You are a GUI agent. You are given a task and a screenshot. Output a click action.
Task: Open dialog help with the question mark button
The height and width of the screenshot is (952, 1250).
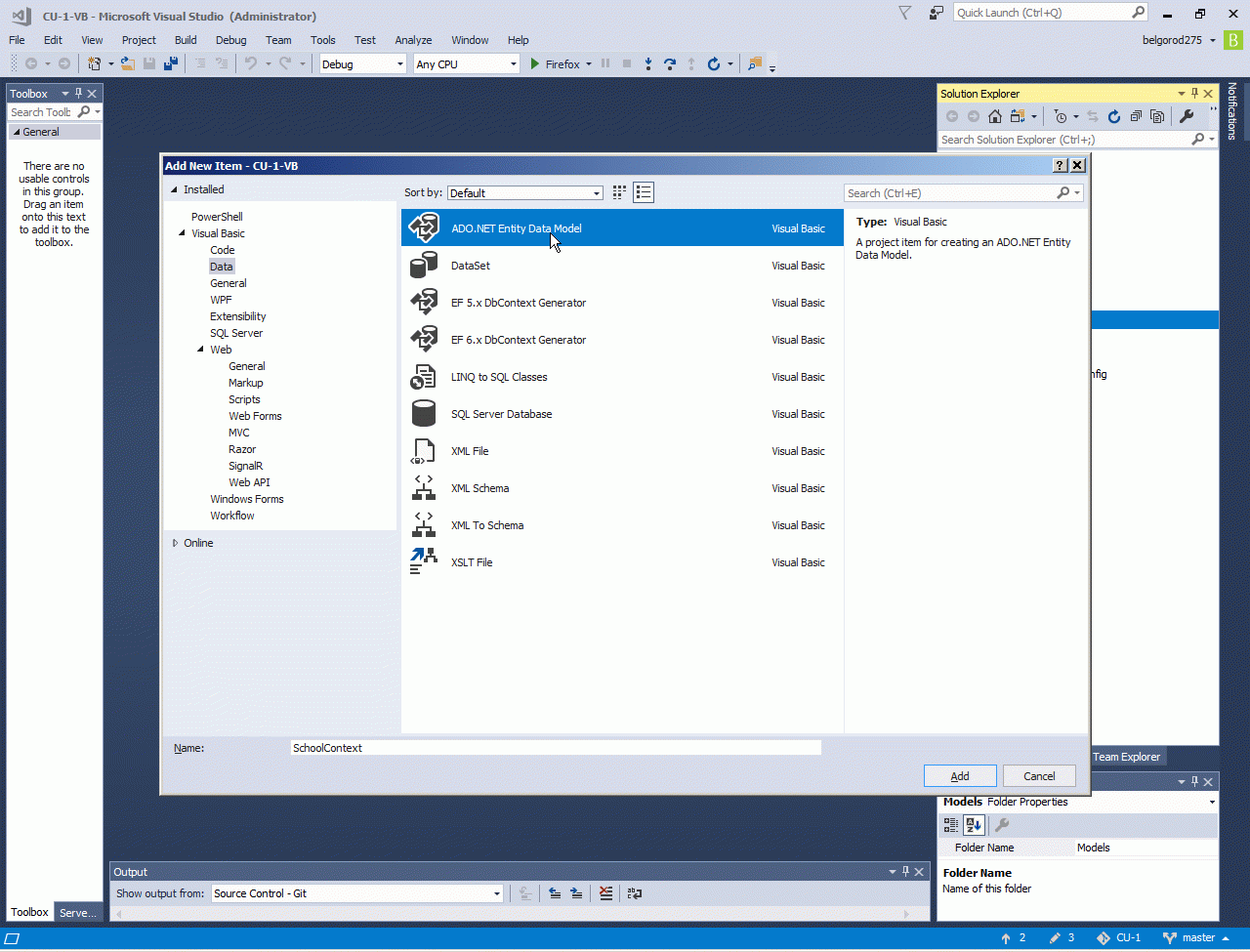coord(1061,166)
